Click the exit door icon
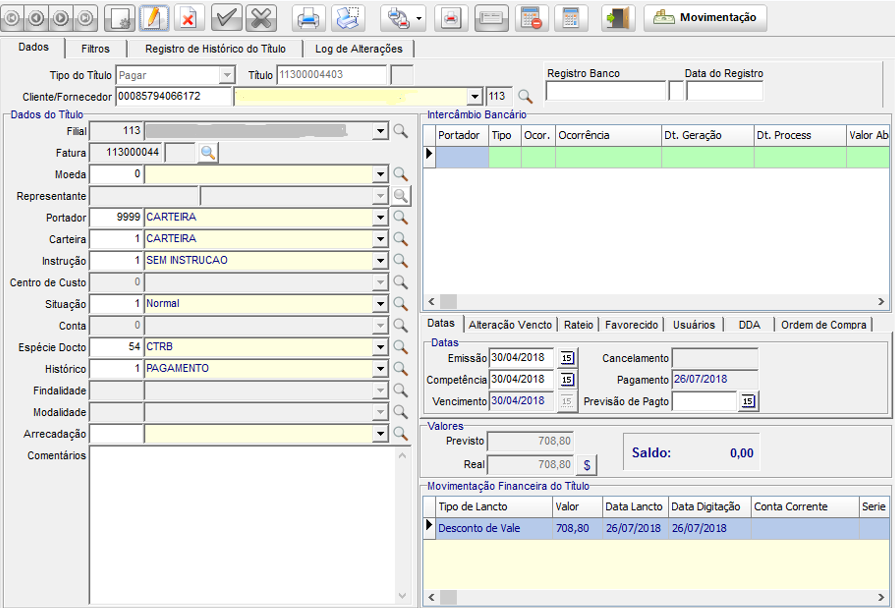Image resolution: width=895 pixels, height=608 pixels. pos(617,18)
